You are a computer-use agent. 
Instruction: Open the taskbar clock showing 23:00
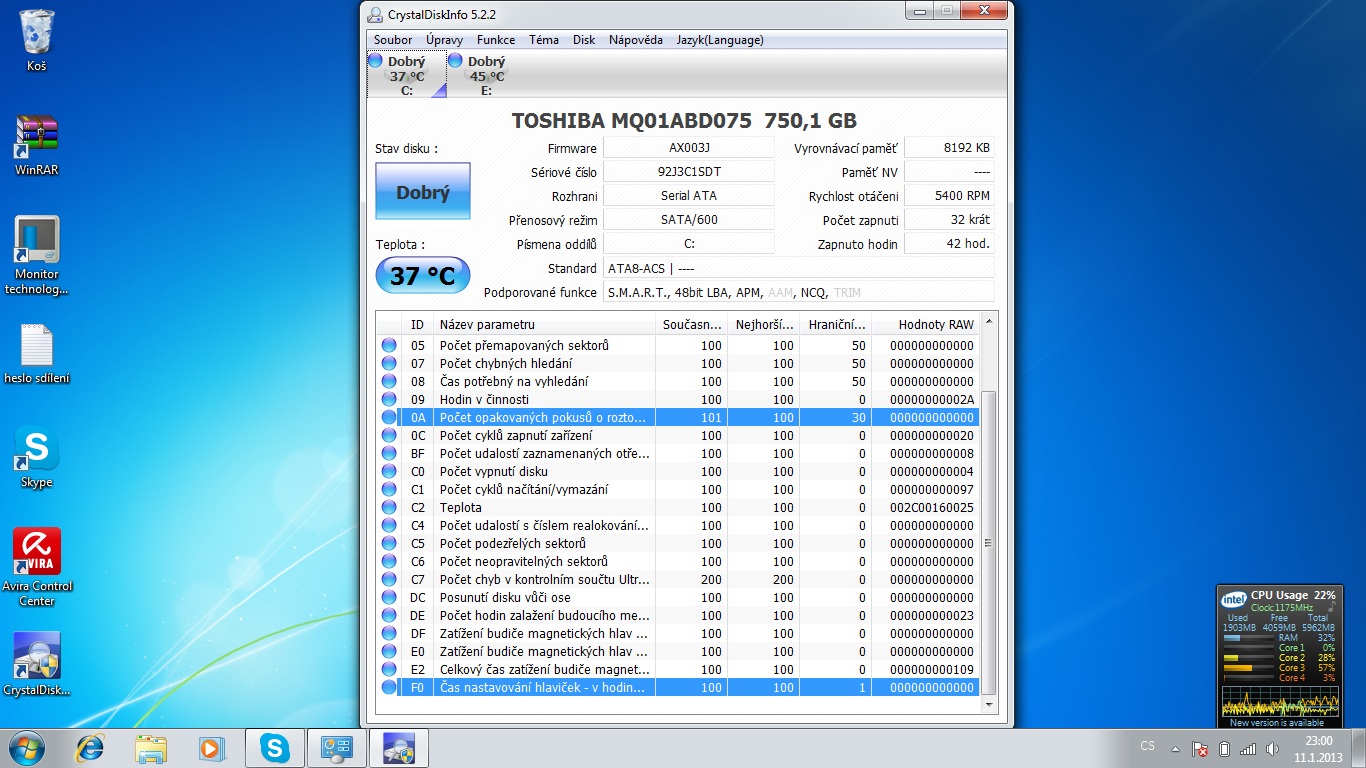pyautogui.click(x=1319, y=748)
